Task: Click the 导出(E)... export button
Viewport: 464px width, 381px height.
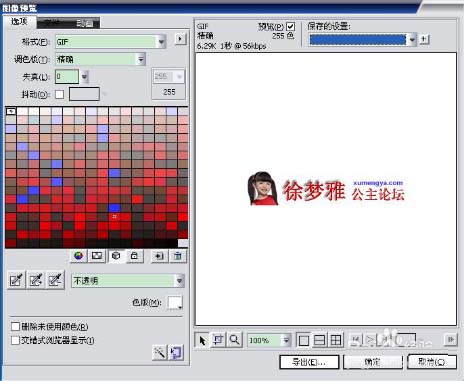Action: (x=309, y=362)
